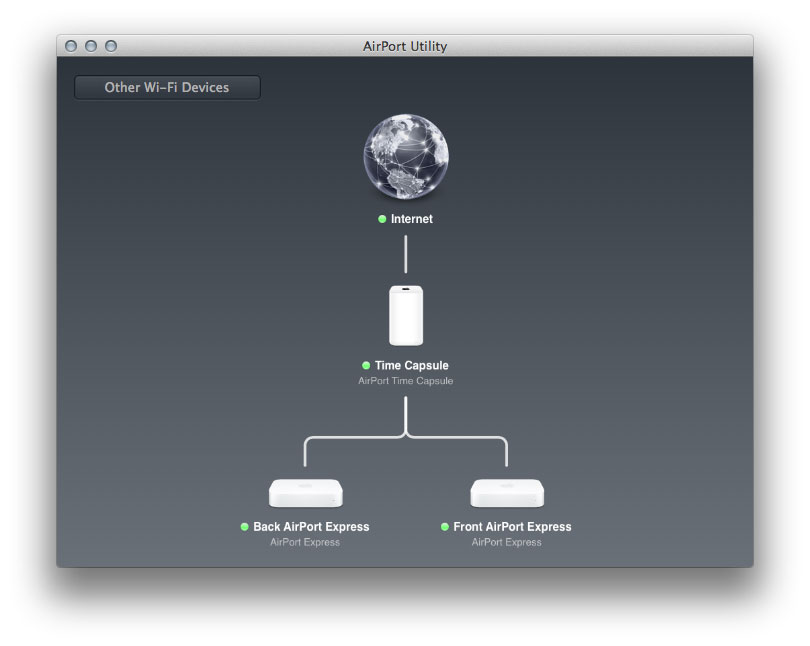Click the Internet label
Screen dimensions: 810x646
tap(412, 219)
